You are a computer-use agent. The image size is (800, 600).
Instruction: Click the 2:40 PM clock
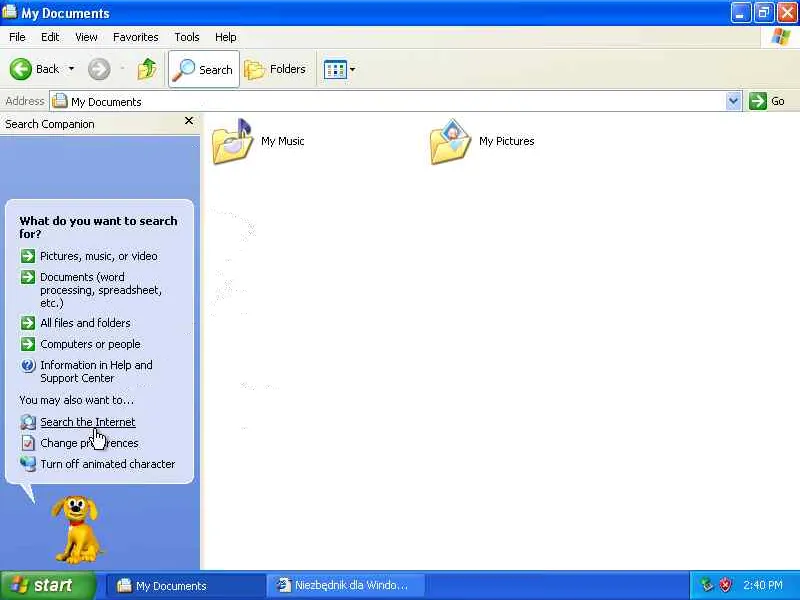pos(763,585)
